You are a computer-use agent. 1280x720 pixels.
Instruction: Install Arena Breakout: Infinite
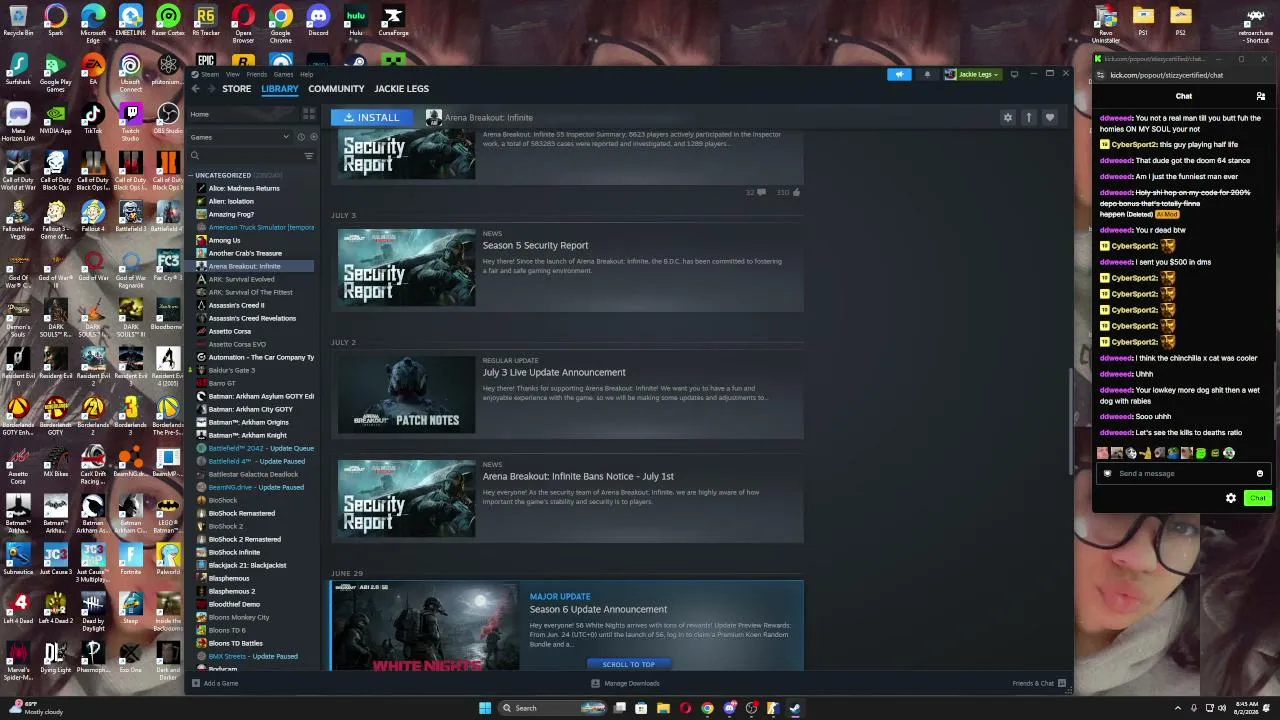[x=371, y=118]
